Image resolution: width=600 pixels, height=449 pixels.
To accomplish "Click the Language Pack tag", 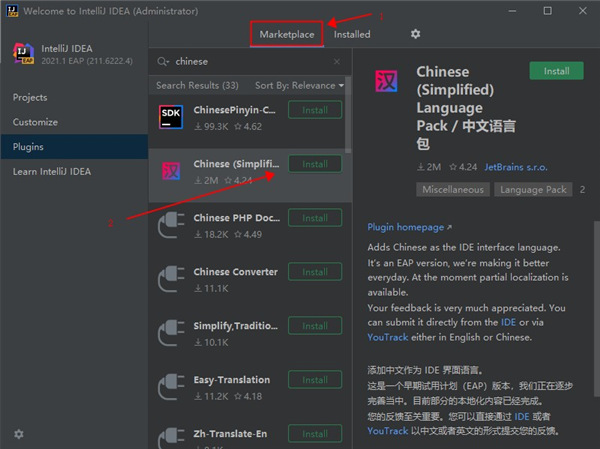I will coord(533,189).
